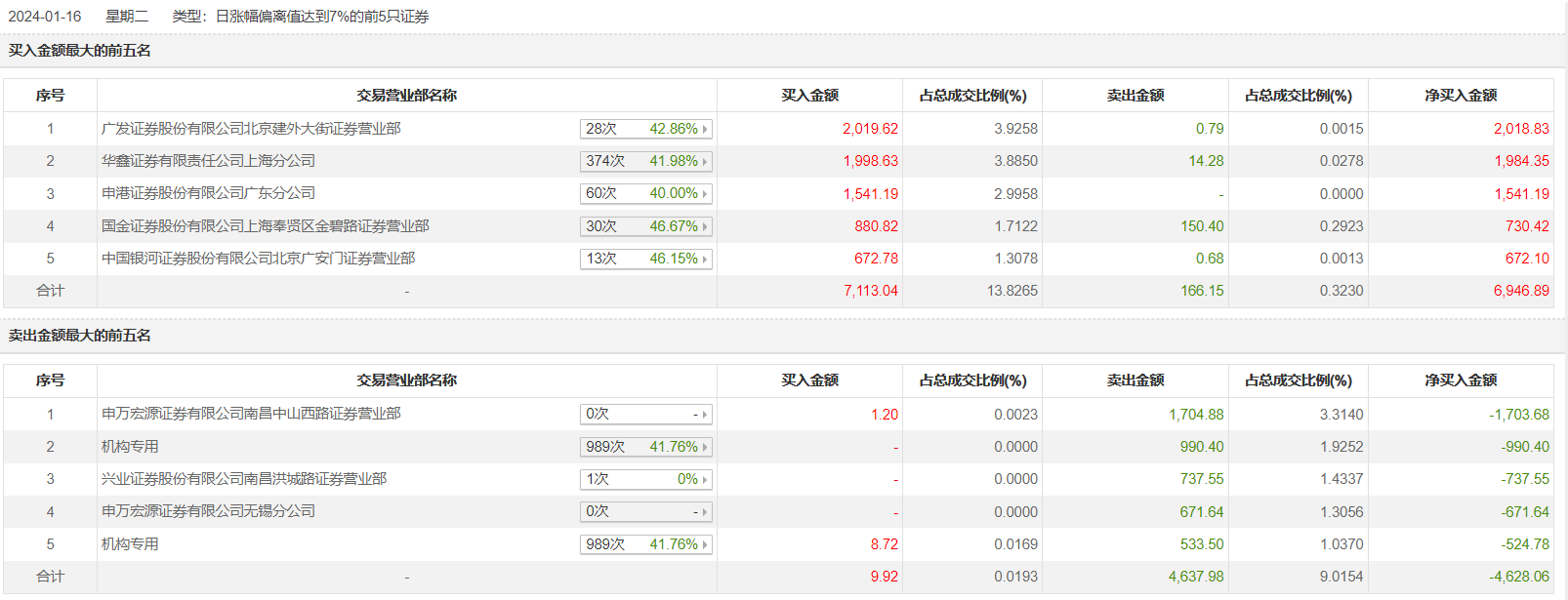Screen dimensions: 1568x600
Task: Click arrow icon in 申万宏源南昌中山西路 0次 box
Action: (705, 415)
